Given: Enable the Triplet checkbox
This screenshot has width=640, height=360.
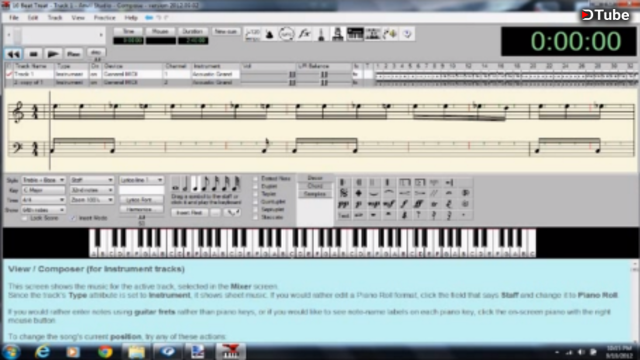Looking at the screenshot, I should [x=256, y=194].
